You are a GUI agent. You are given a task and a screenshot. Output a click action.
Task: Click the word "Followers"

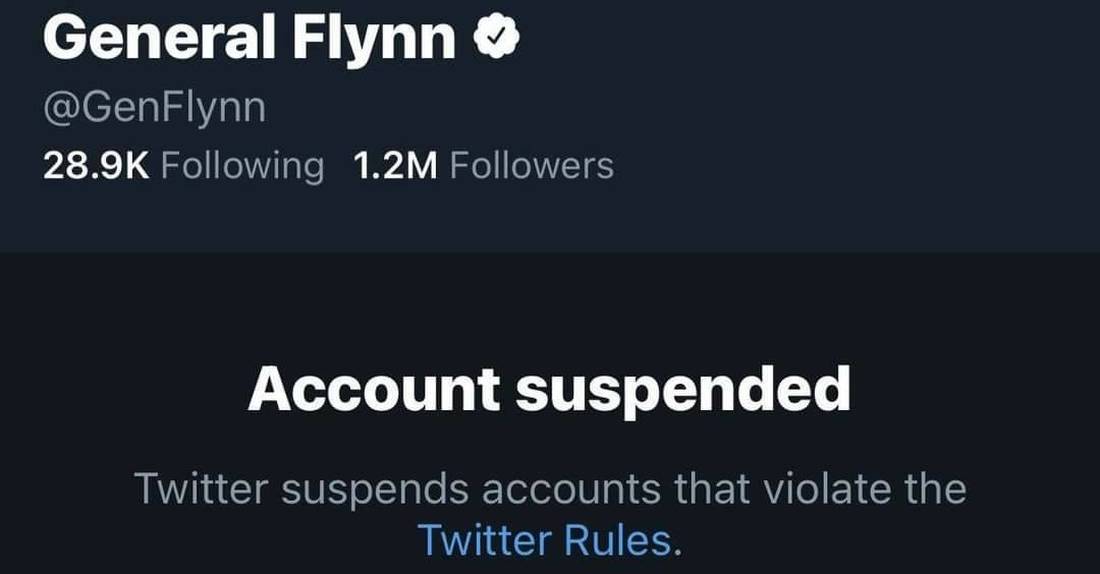pos(532,165)
